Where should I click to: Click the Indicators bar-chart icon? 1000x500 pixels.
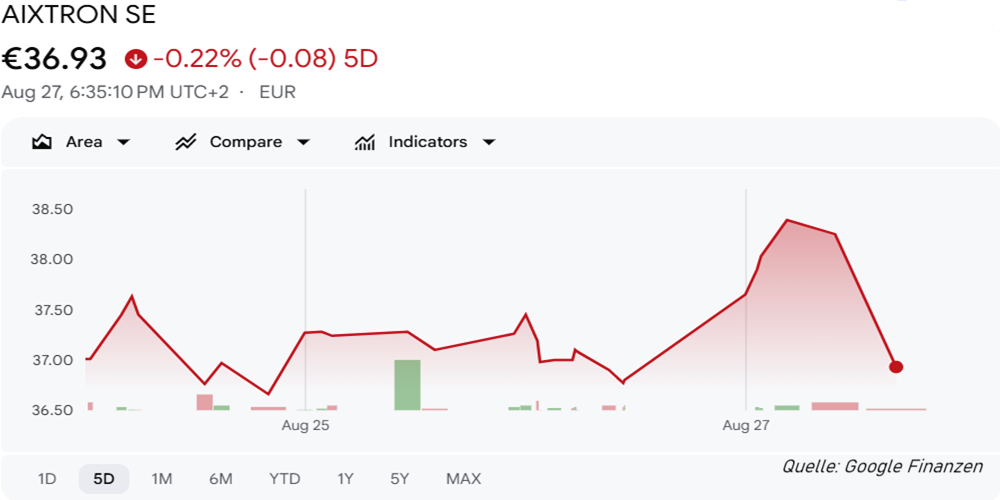point(364,142)
